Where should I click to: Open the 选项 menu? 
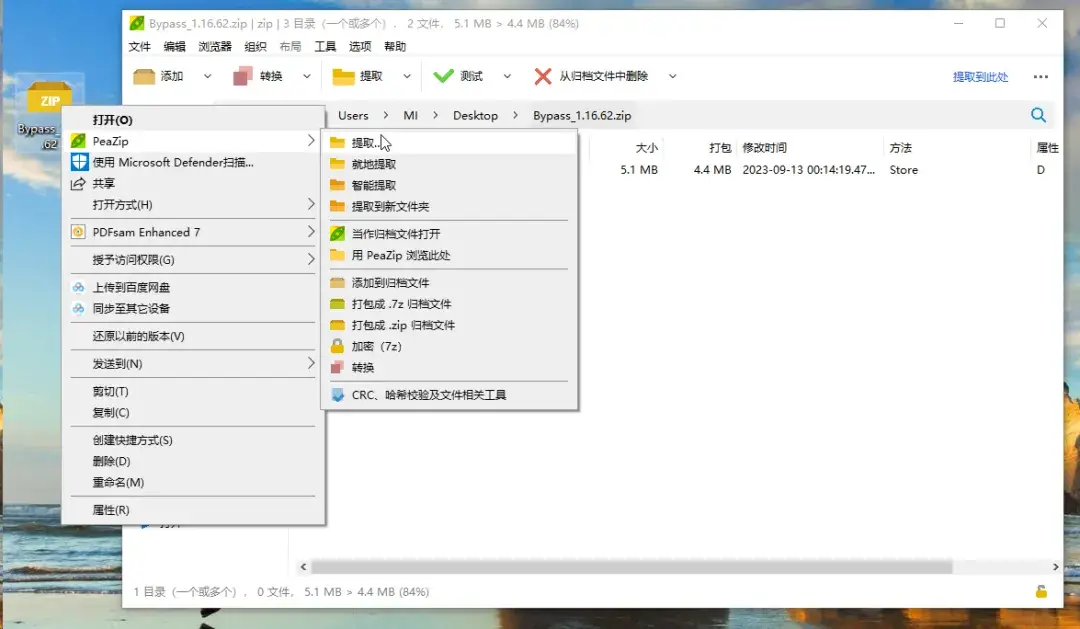(x=360, y=46)
